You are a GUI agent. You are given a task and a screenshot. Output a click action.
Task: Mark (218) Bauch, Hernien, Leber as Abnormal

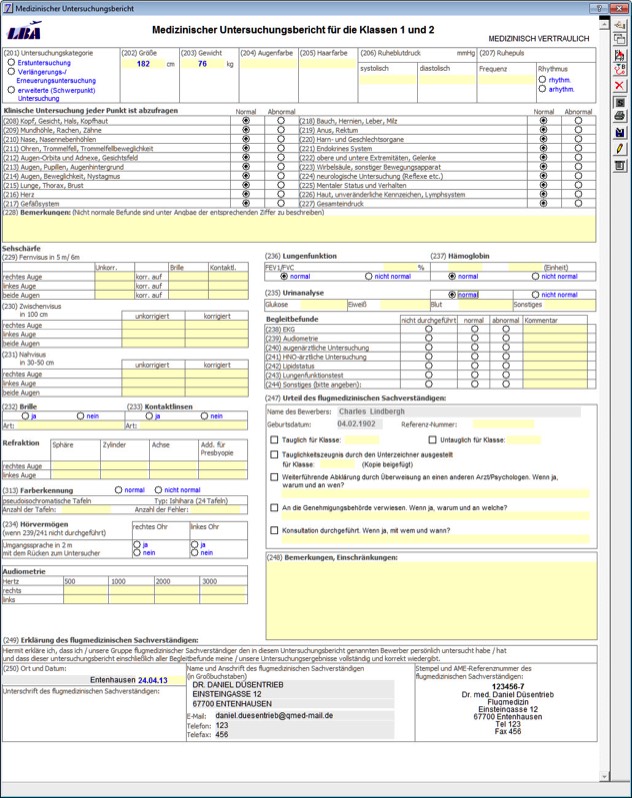578,121
